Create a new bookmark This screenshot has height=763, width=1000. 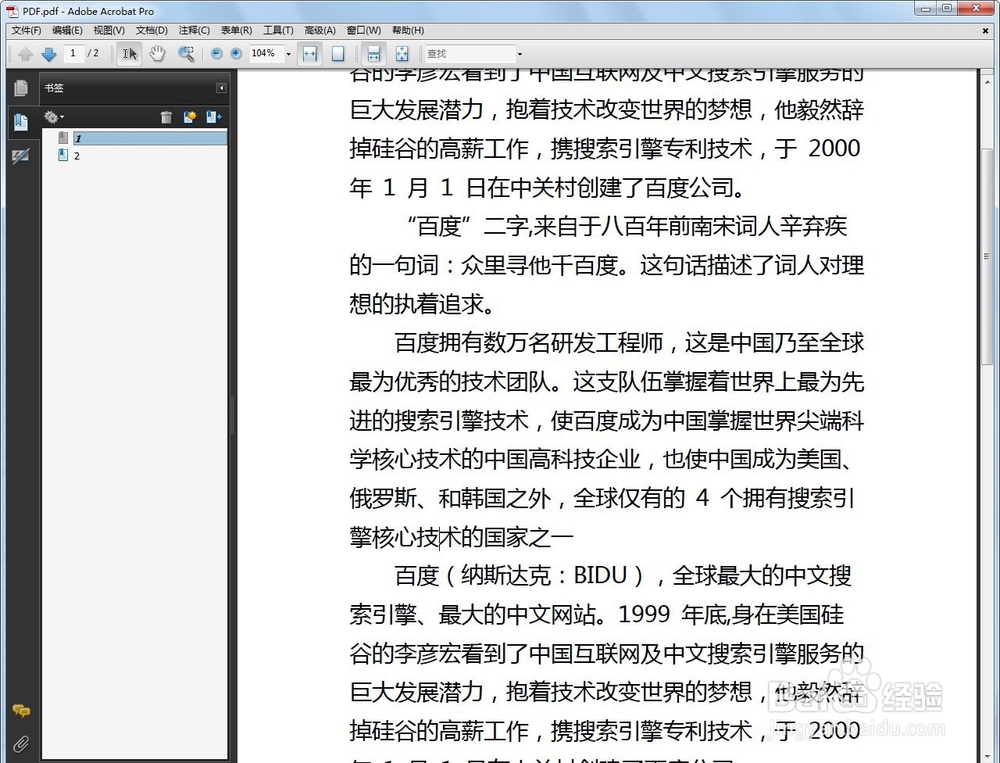coord(189,117)
